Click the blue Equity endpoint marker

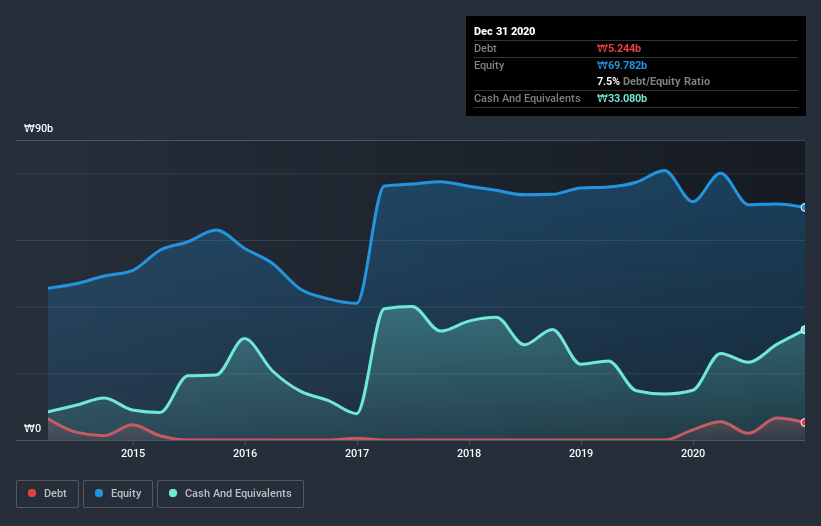804,208
